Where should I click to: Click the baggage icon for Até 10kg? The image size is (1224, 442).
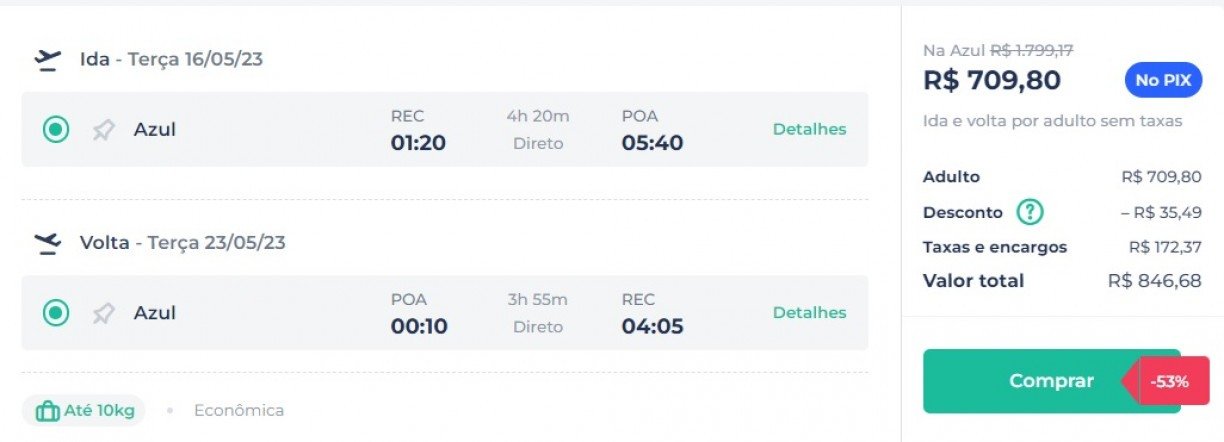47,410
